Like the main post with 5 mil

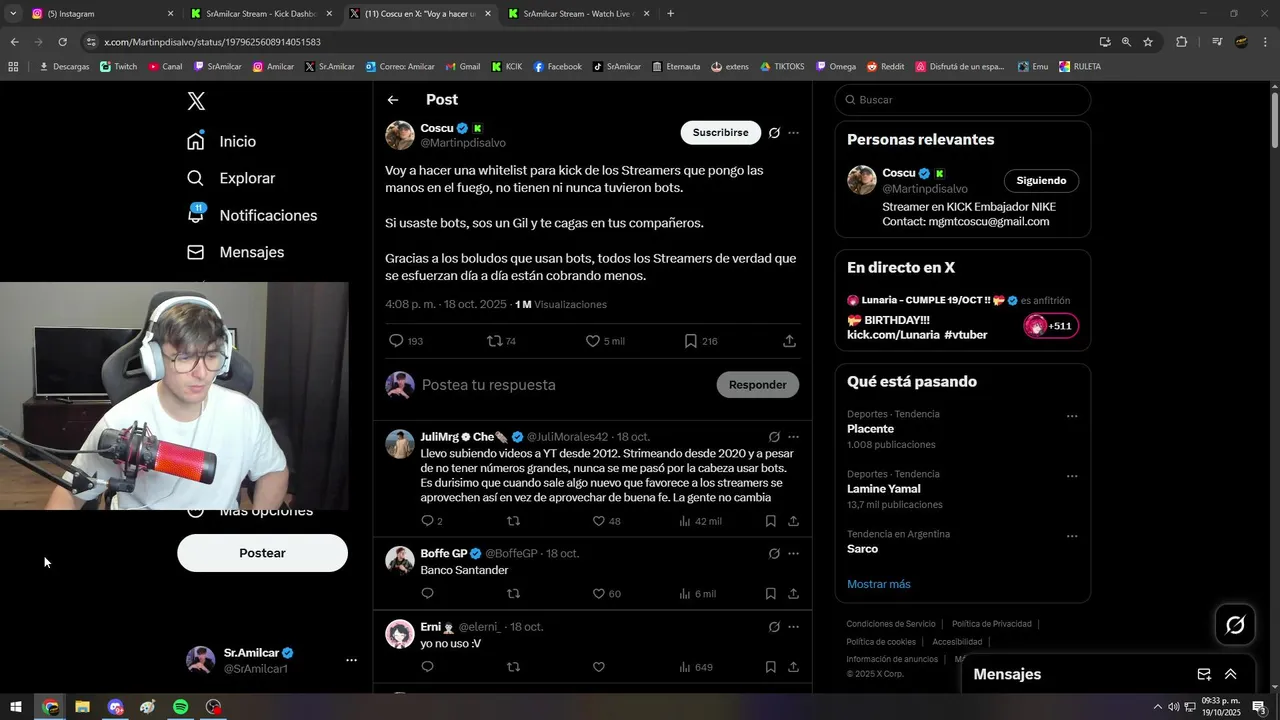tap(605, 341)
